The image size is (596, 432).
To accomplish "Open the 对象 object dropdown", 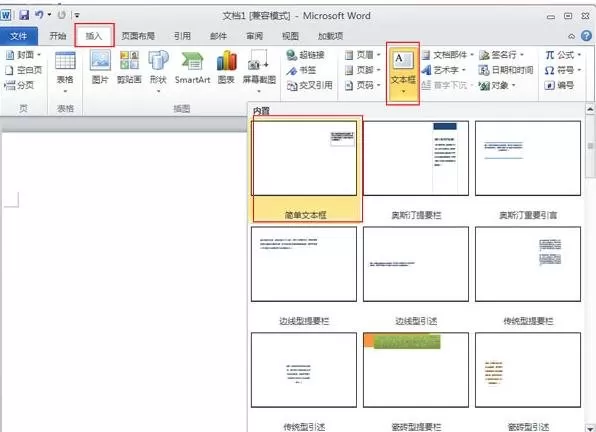I will click(x=497, y=85).
